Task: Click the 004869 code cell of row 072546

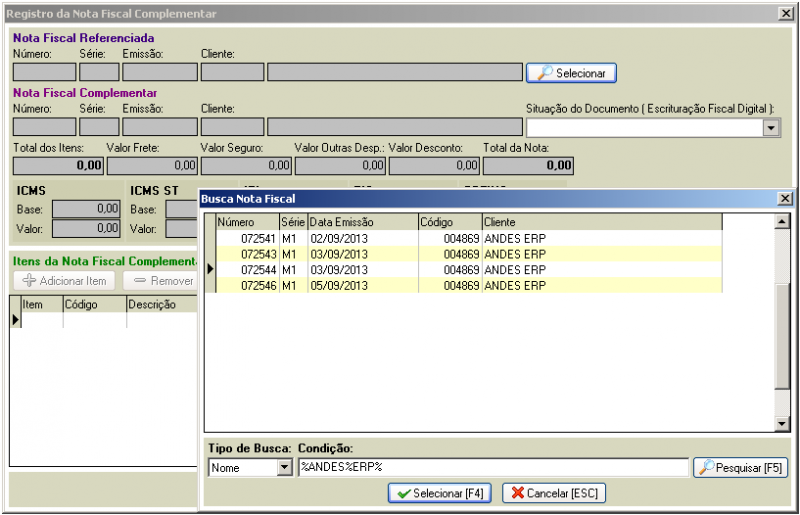Action: (450, 285)
